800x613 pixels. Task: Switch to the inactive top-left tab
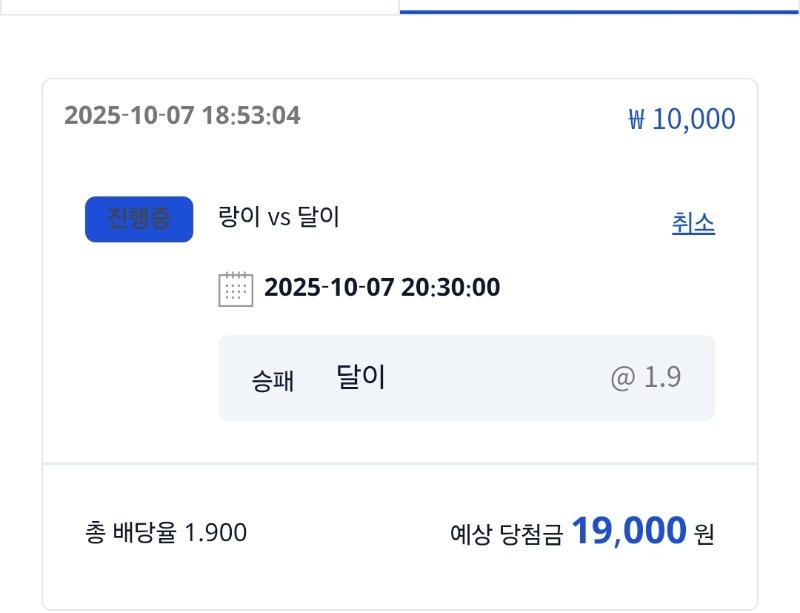200,6
